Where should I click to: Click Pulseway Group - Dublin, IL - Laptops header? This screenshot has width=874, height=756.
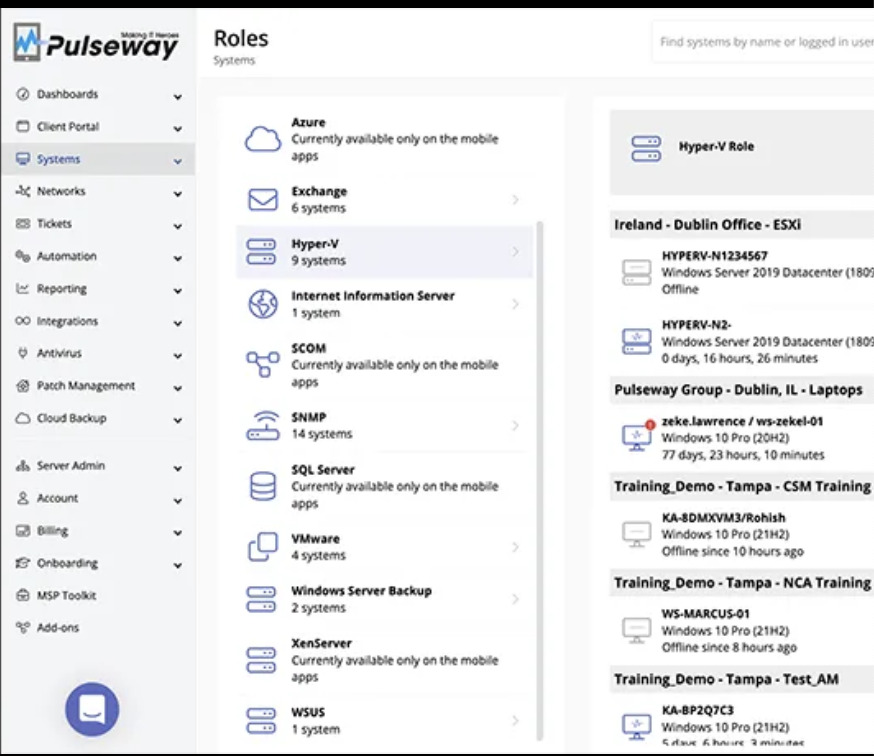pyautogui.click(x=742, y=390)
